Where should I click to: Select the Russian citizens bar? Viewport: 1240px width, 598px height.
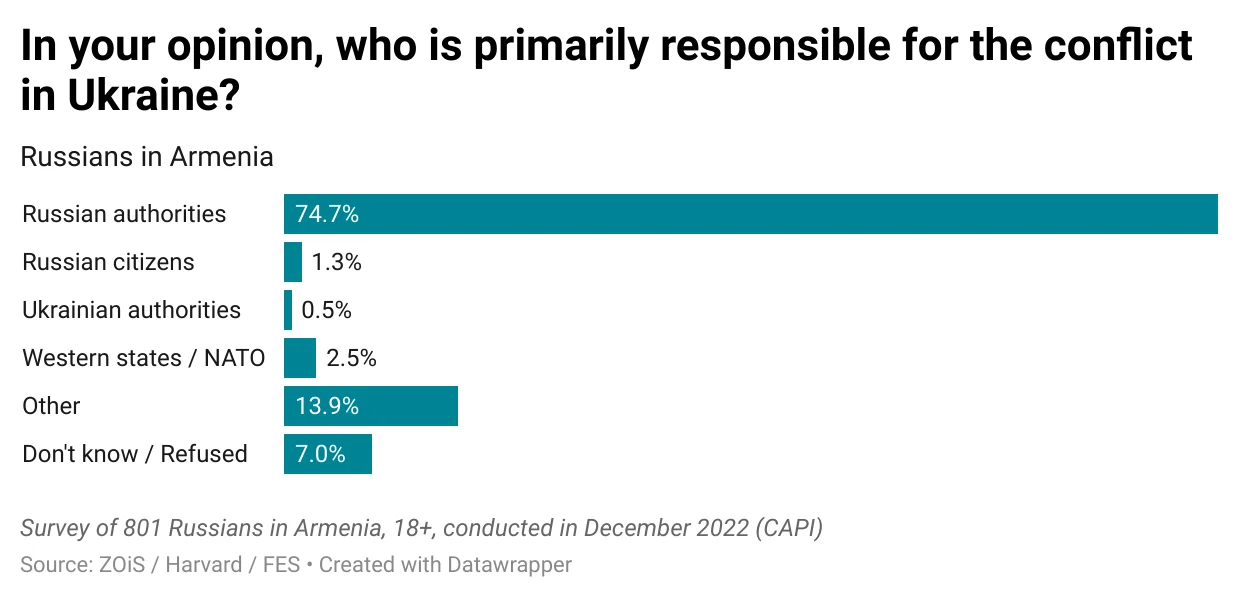coord(293,262)
